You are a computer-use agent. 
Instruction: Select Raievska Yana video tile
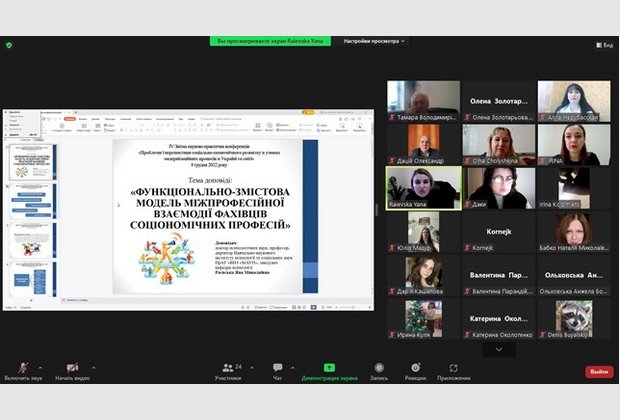[424, 188]
